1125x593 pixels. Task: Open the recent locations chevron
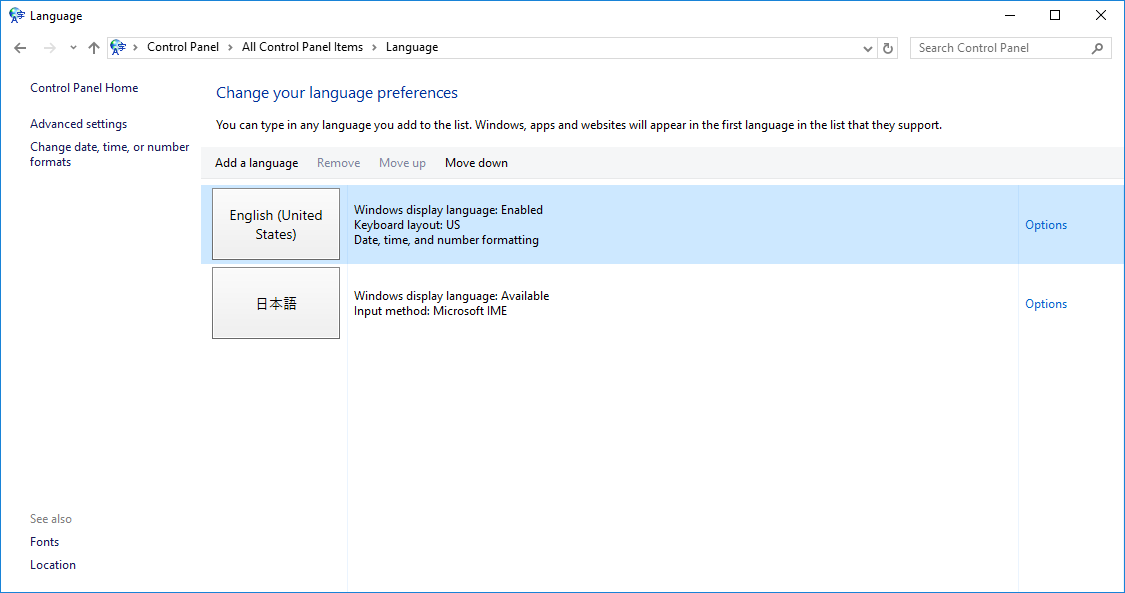click(73, 48)
